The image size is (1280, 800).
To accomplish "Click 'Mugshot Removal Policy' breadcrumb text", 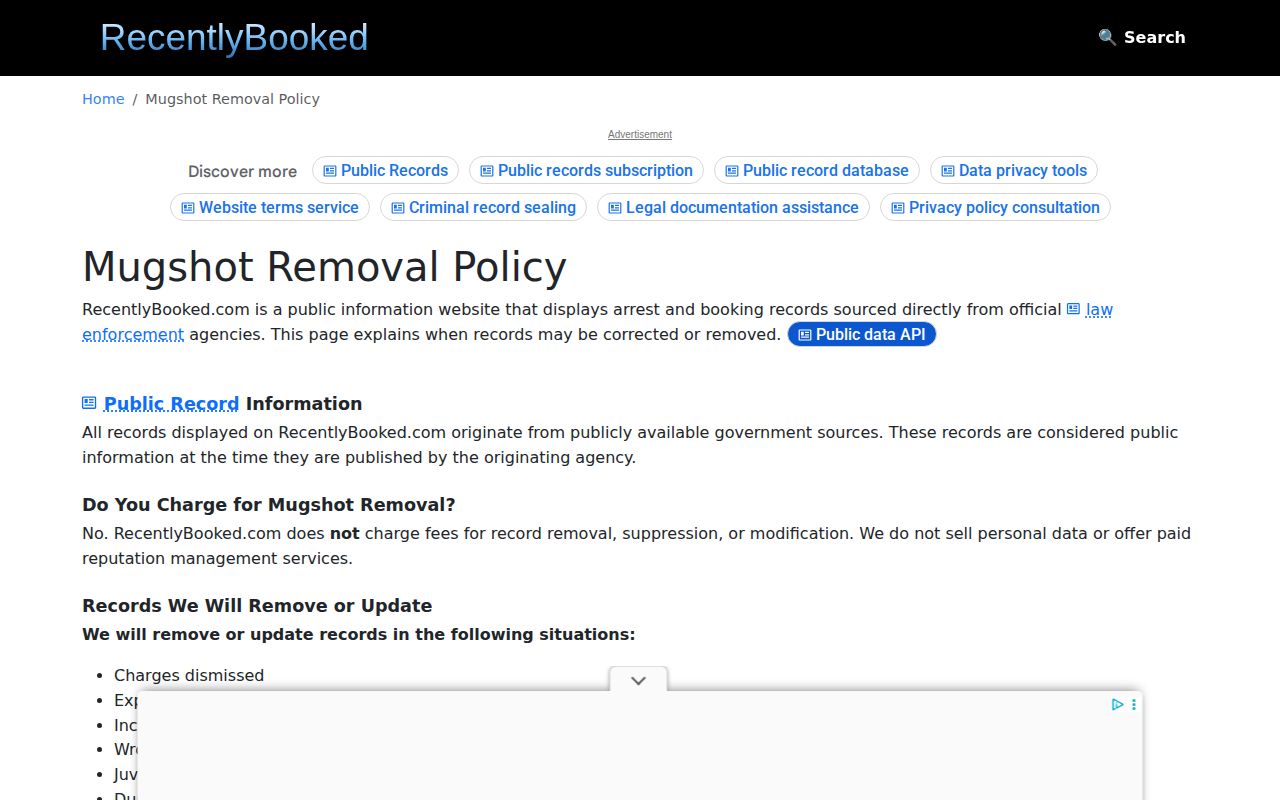I will [x=233, y=99].
